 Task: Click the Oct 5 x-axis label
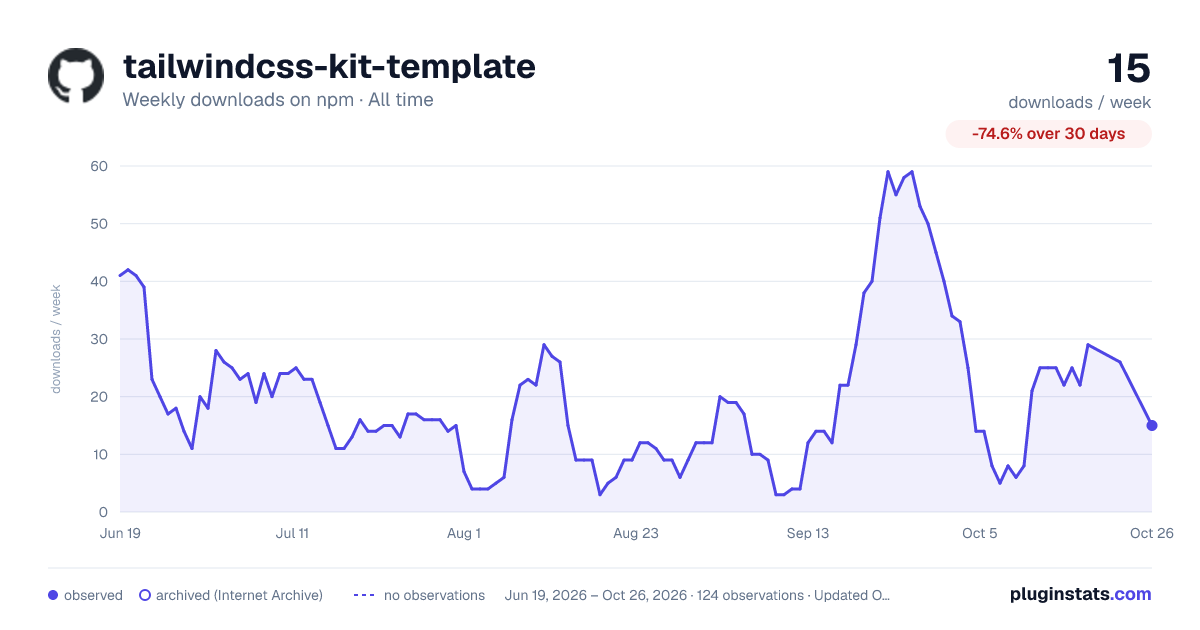[x=980, y=533]
